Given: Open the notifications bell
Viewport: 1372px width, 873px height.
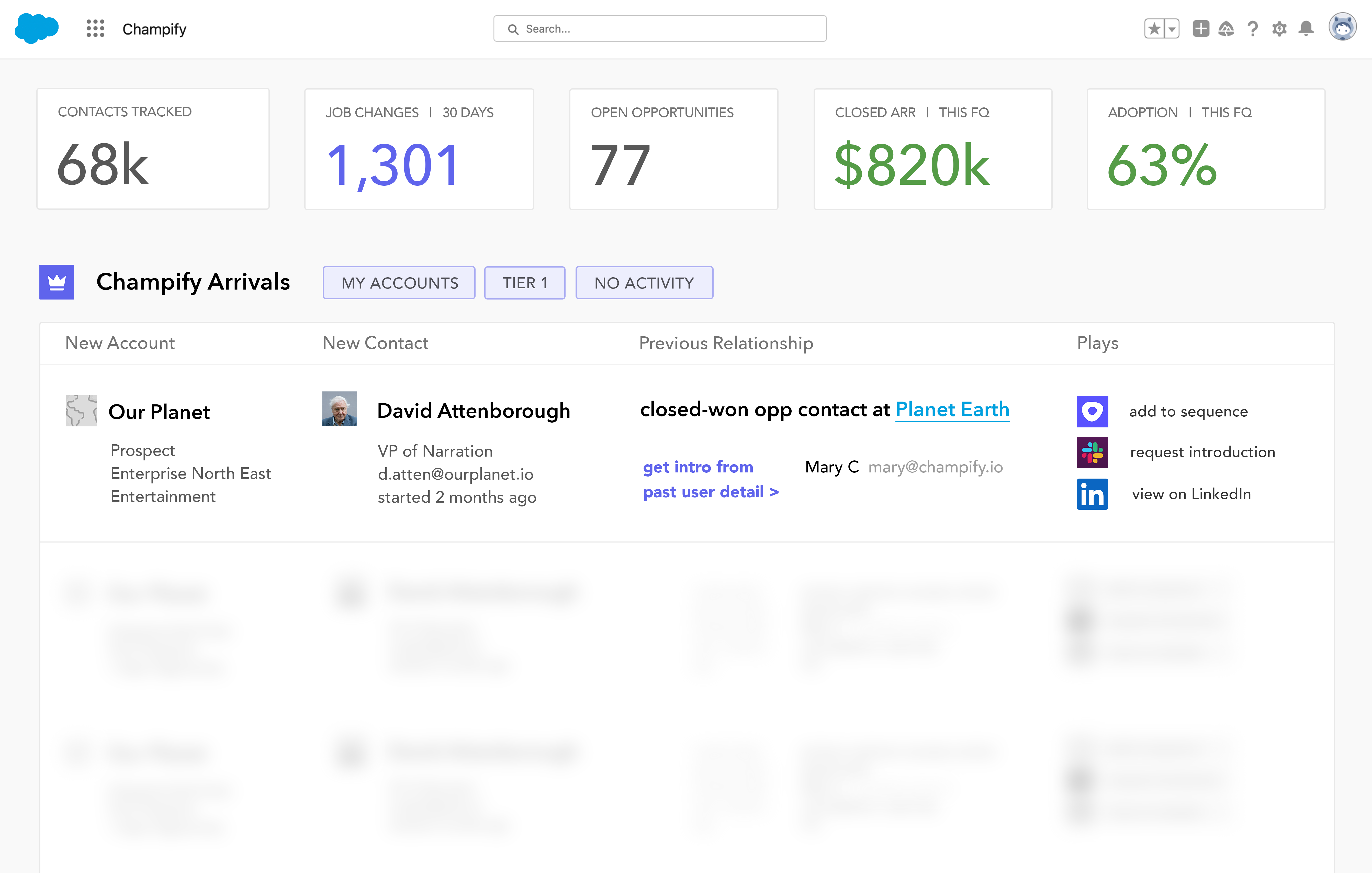Looking at the screenshot, I should point(1306,28).
